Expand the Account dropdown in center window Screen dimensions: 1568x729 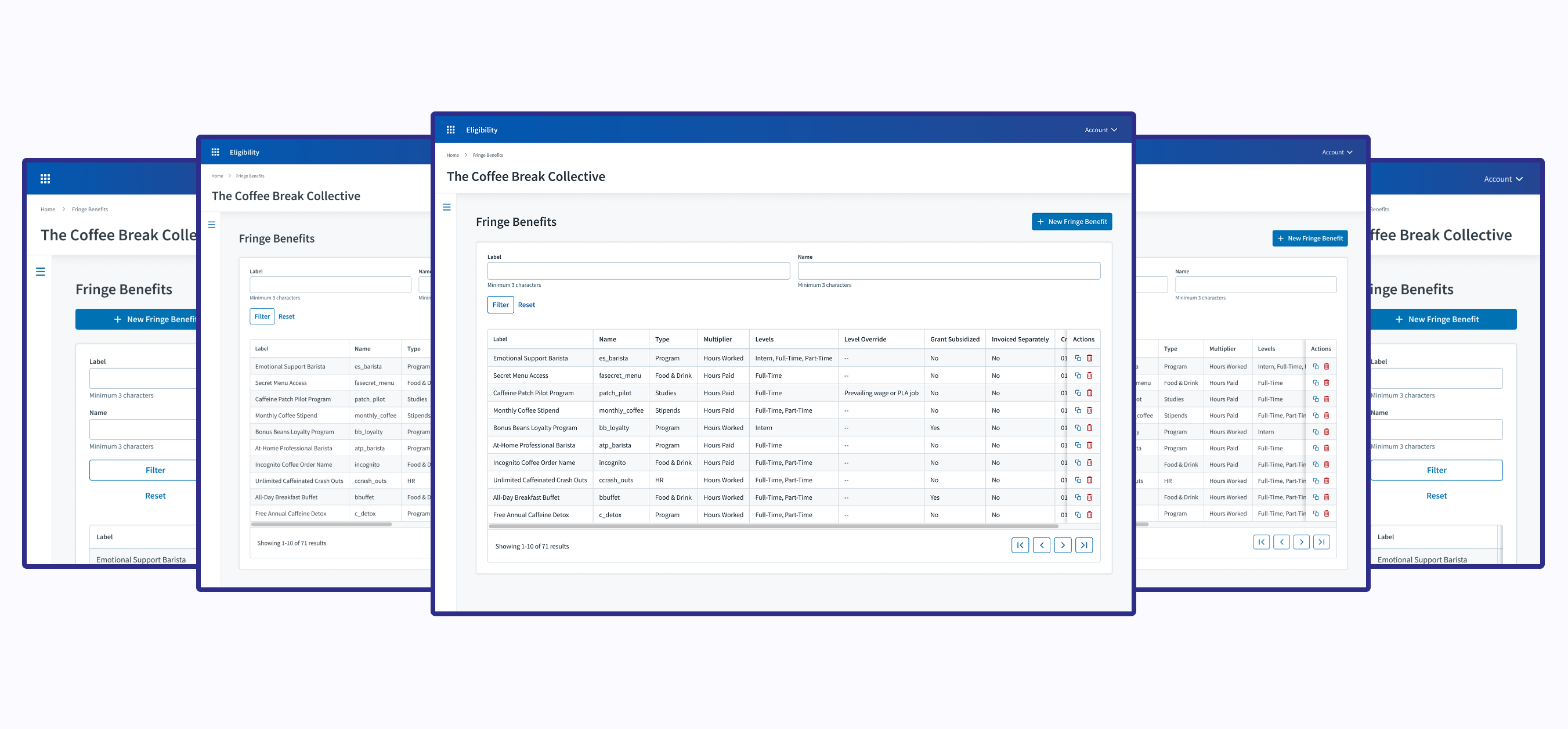(x=1100, y=129)
